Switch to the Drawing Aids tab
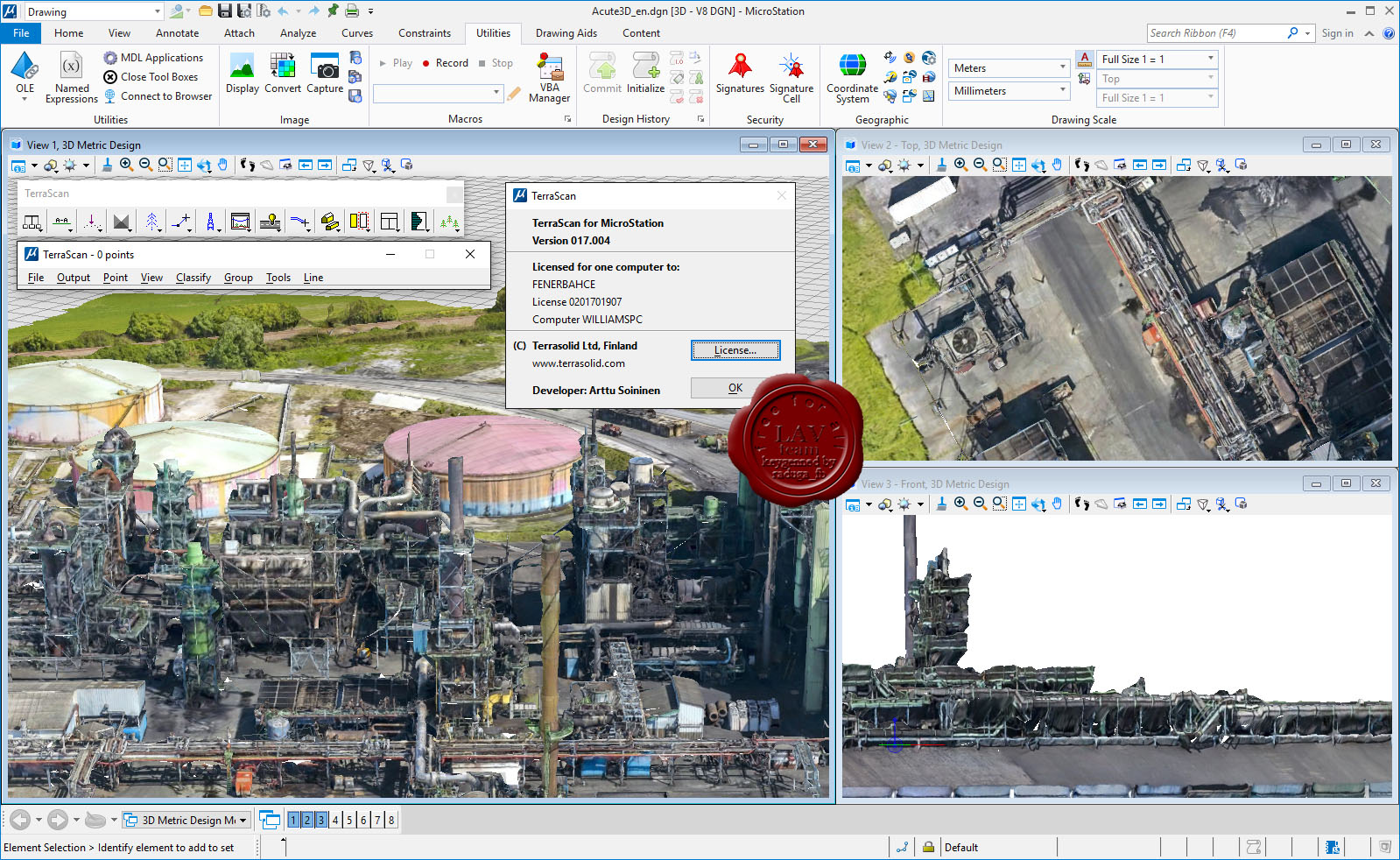This screenshot has height=860, width=1400. tap(566, 33)
